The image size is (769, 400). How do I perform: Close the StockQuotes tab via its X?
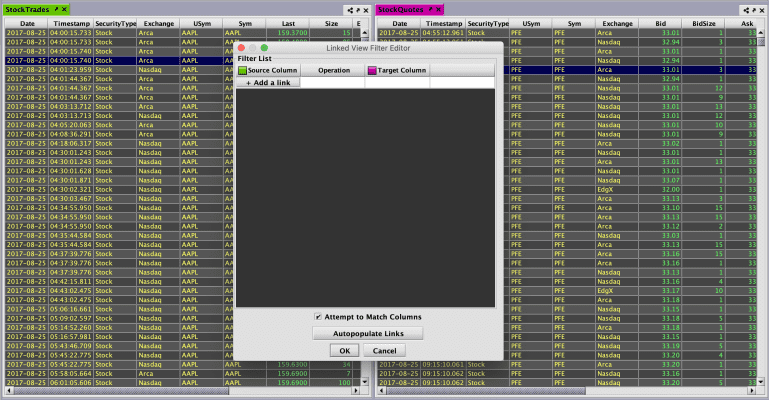point(440,8)
